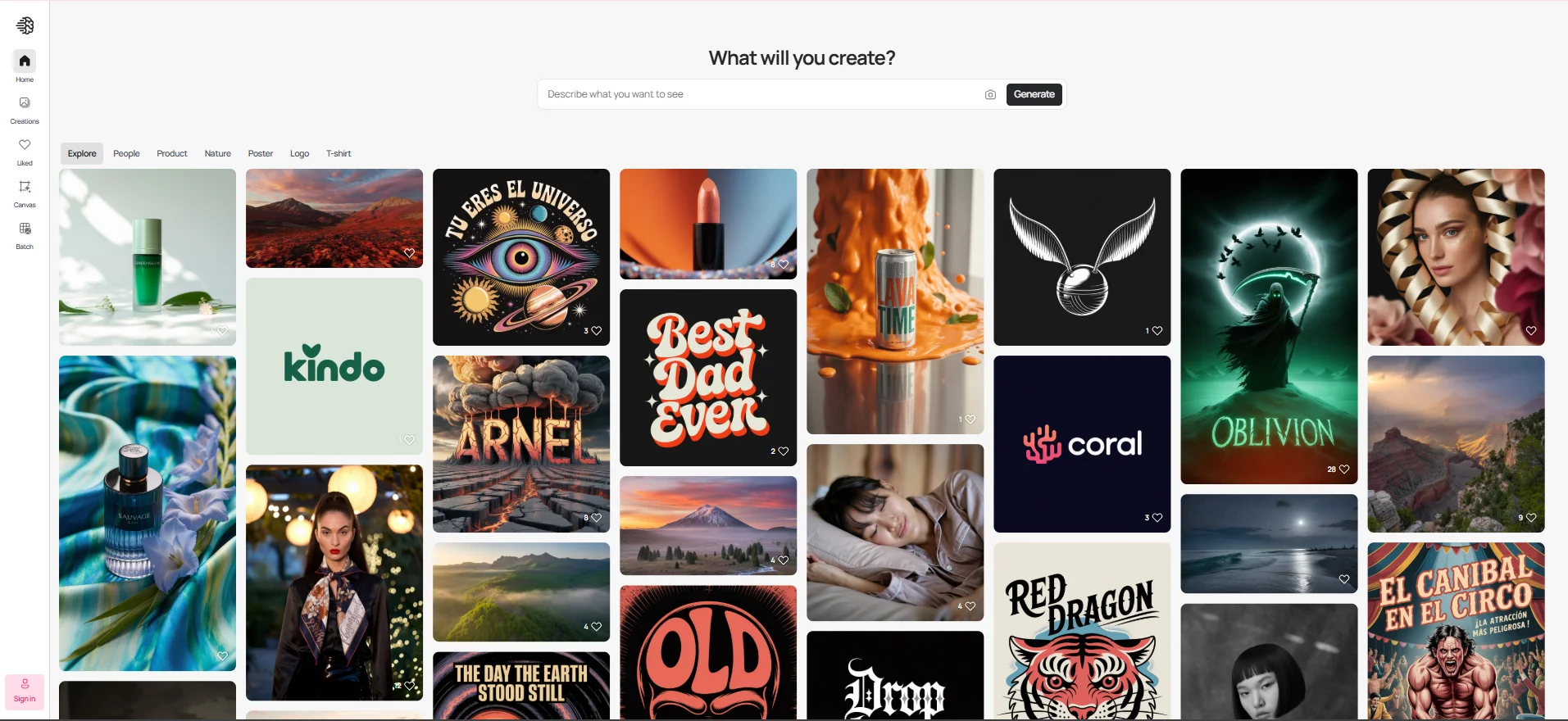
Task: Switch to the People tab
Action: click(126, 153)
